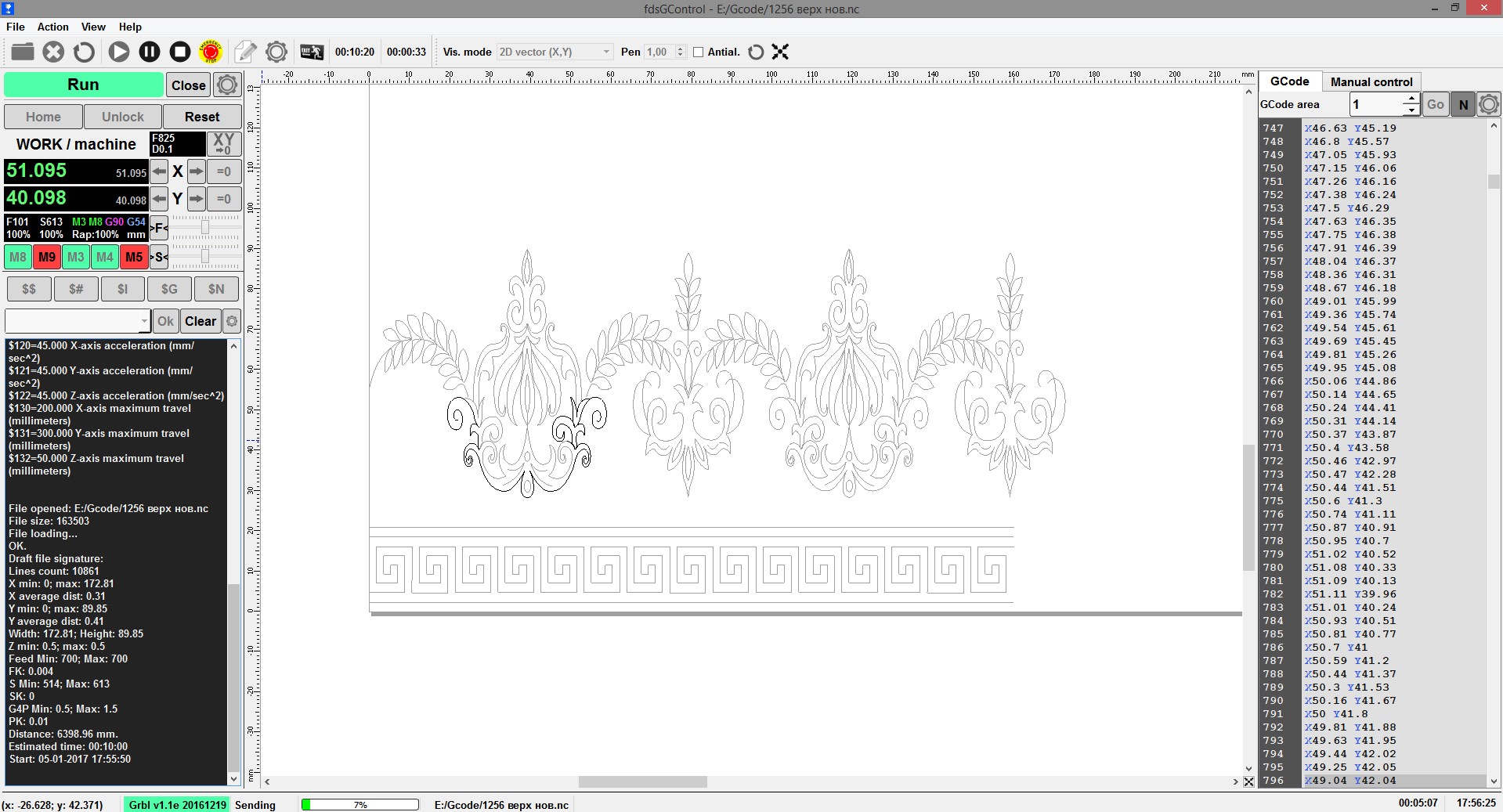The width and height of the screenshot is (1503, 812).
Task: Zero the Y axis with =0
Action: [224, 199]
